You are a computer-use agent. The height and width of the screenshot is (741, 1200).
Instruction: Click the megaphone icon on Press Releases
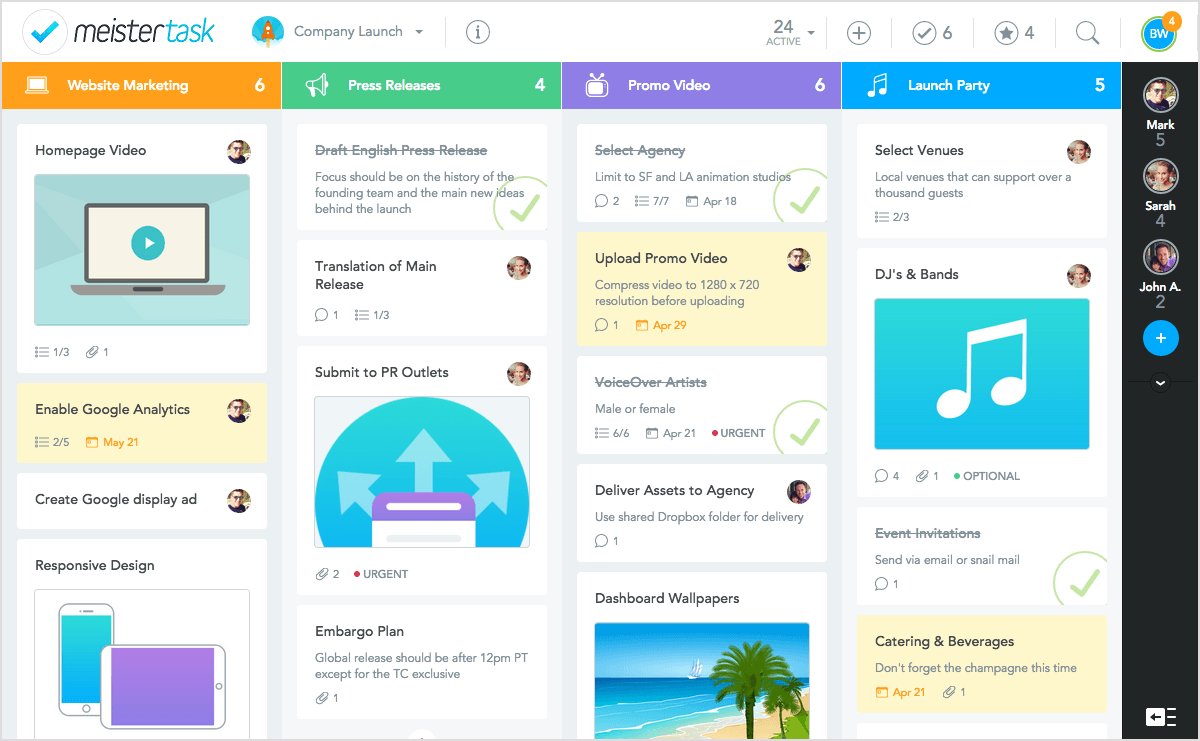(317, 85)
